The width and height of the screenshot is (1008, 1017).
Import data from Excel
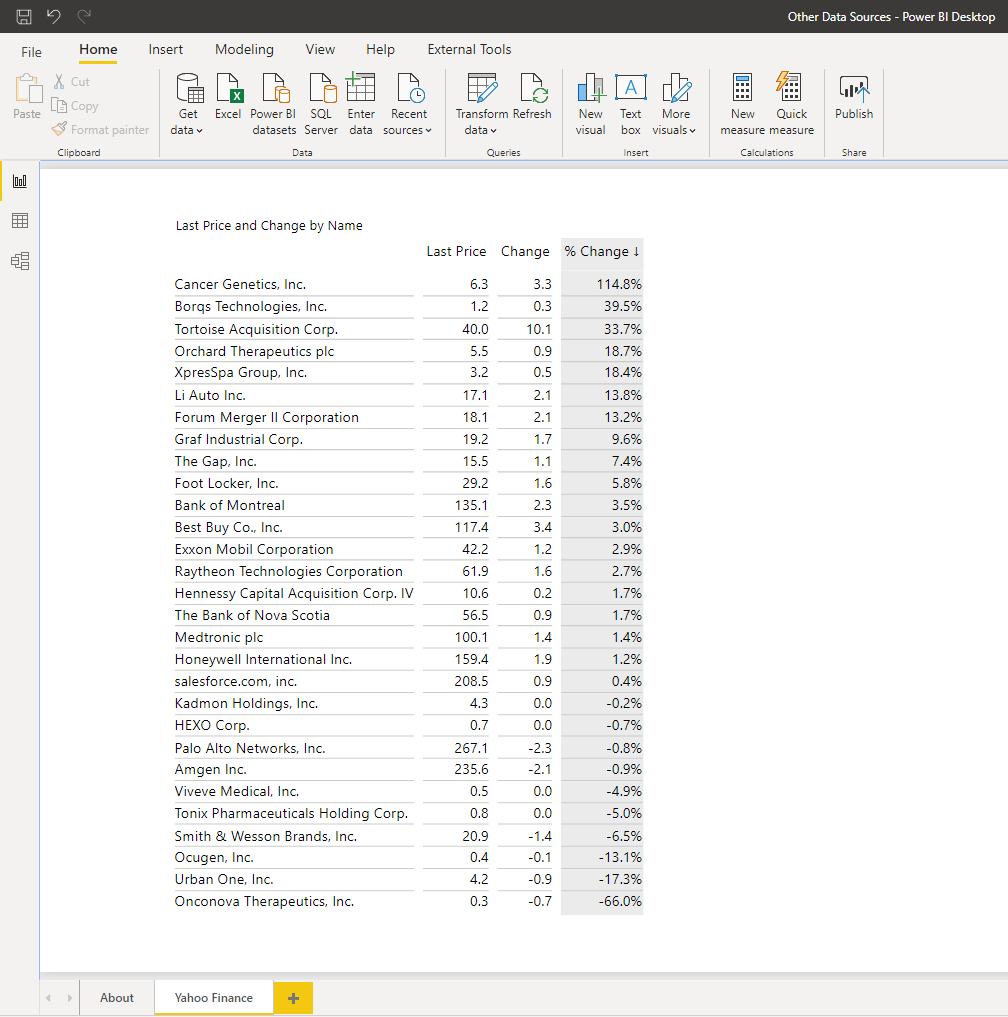pyautogui.click(x=228, y=97)
